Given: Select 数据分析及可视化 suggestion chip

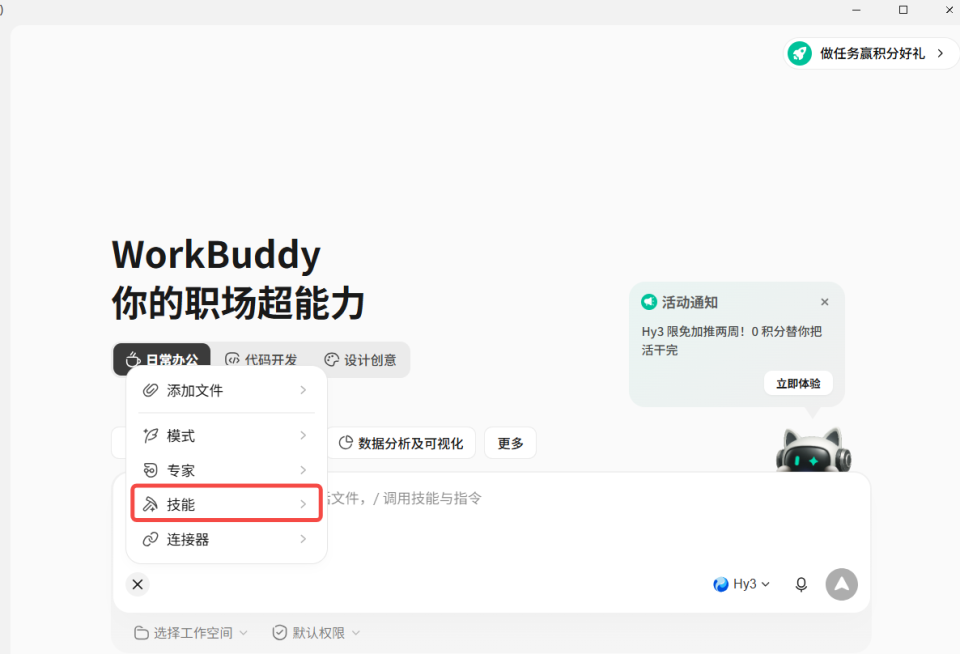Looking at the screenshot, I should [402, 443].
